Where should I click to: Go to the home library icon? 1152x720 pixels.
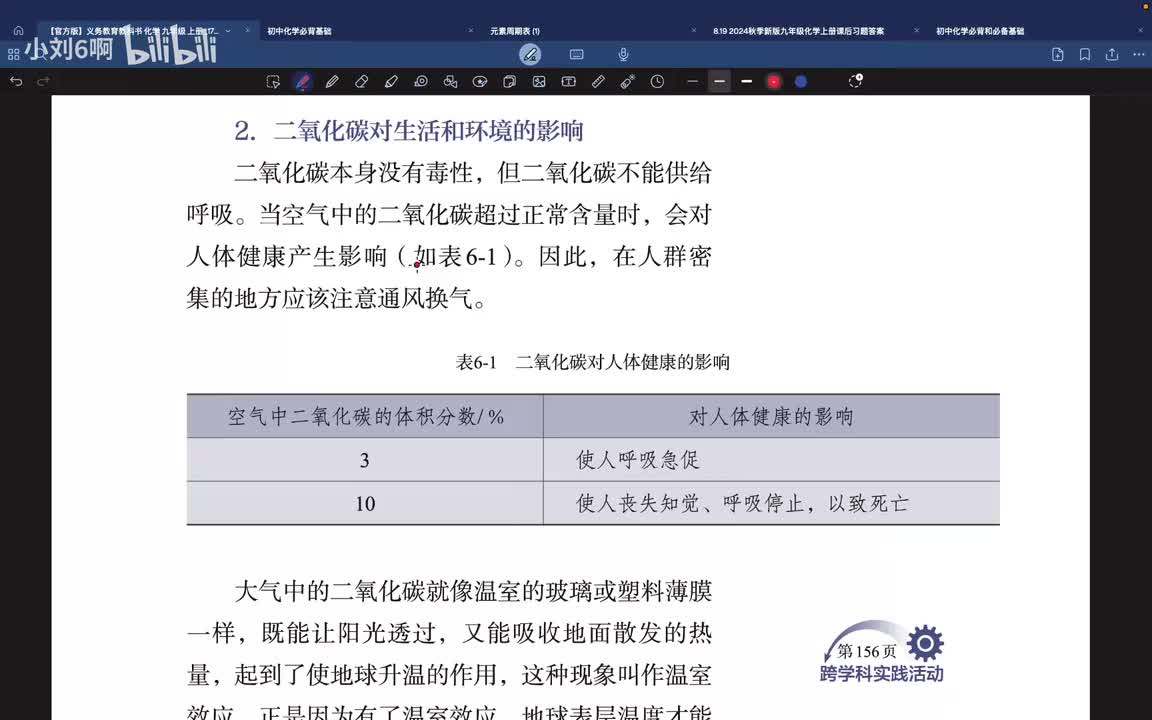[x=18, y=31]
